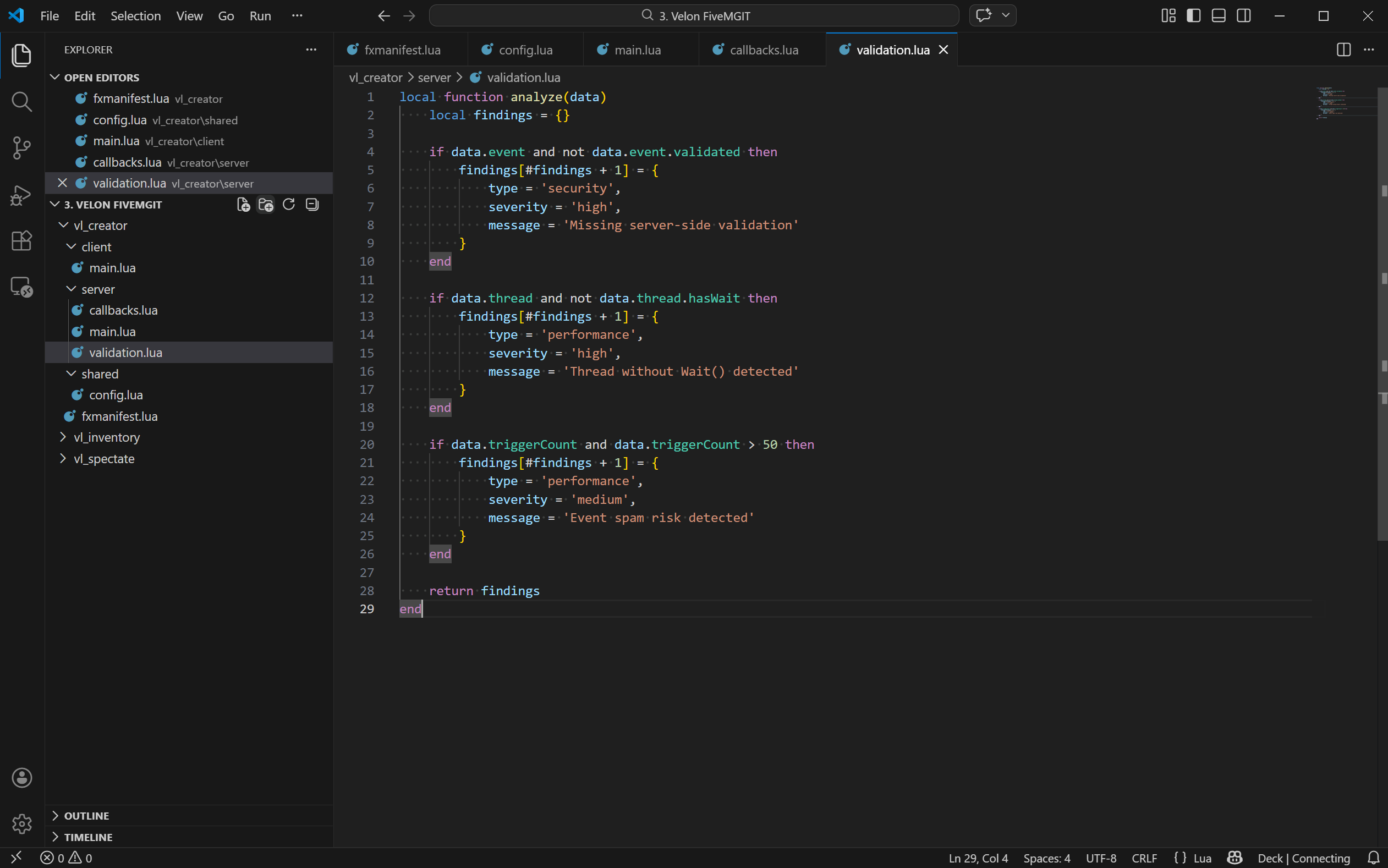Change indentation via Spaces: 4
This screenshot has height=868, width=1388.
point(1046,858)
